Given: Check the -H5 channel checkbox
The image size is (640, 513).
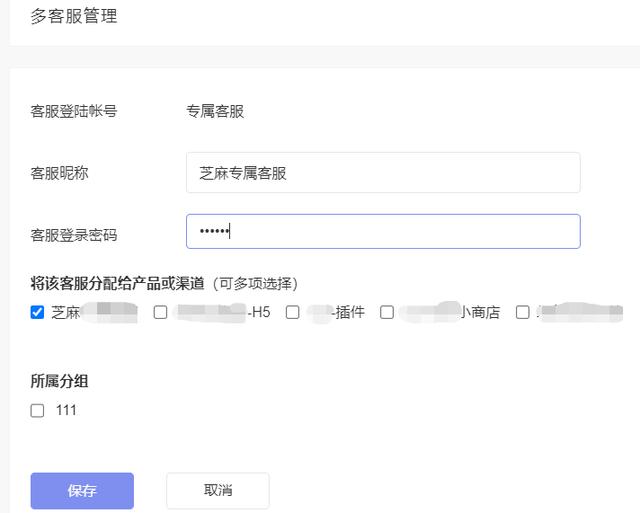Looking at the screenshot, I should click(x=160, y=313).
